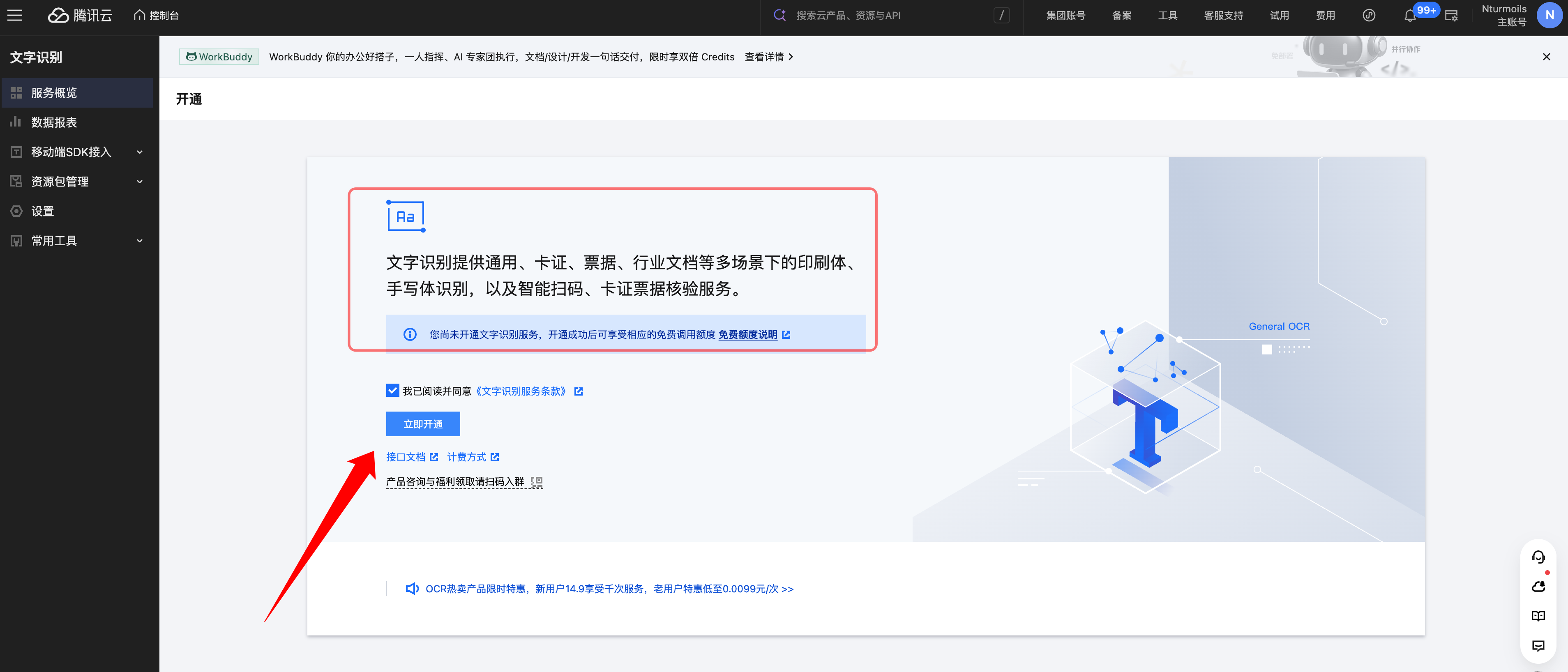
Task: Open the customer service headset widget
Action: [x=1538, y=556]
